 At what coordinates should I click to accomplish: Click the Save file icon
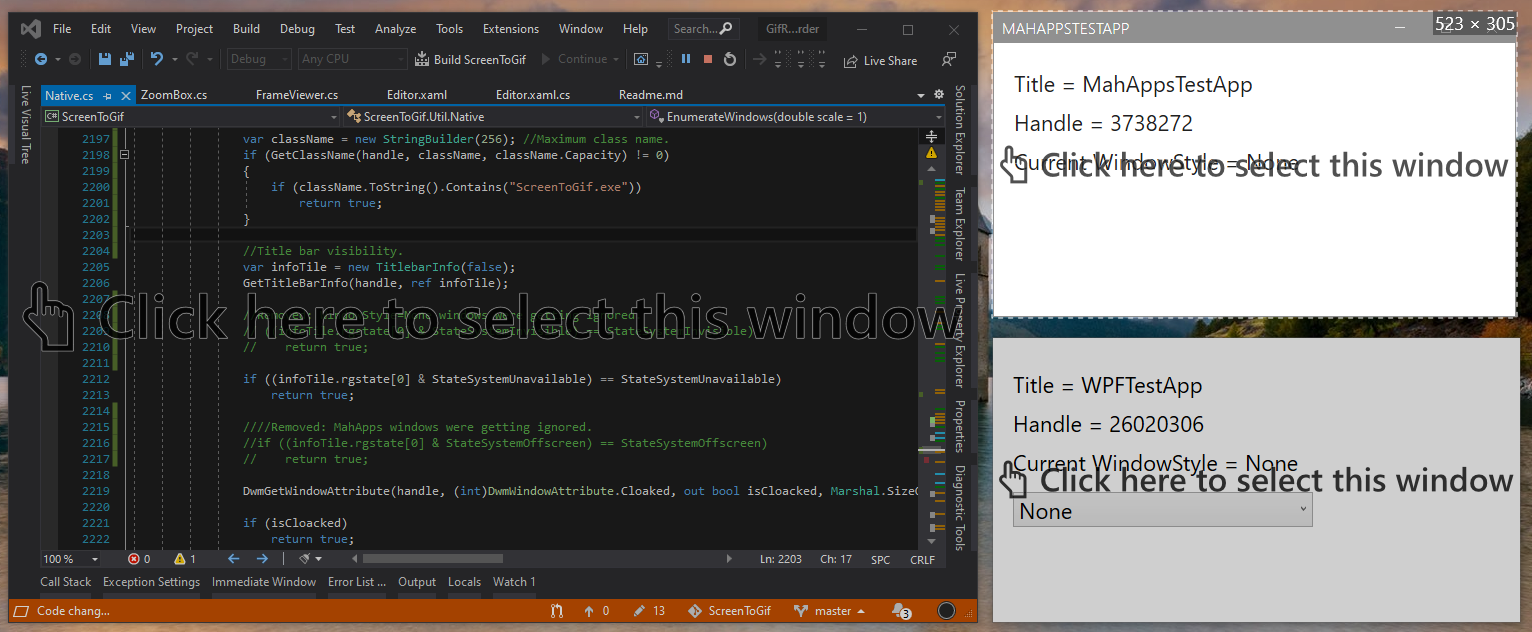pyautogui.click(x=105, y=60)
